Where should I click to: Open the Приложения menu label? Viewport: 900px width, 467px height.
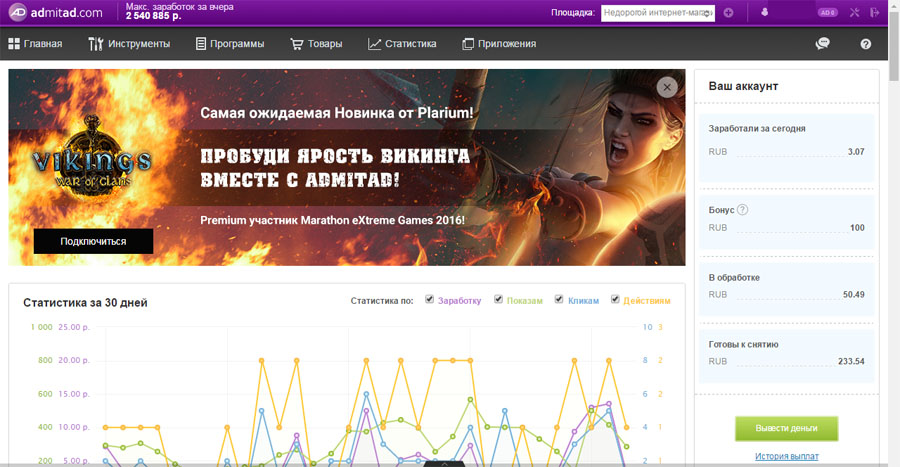pyautogui.click(x=507, y=44)
